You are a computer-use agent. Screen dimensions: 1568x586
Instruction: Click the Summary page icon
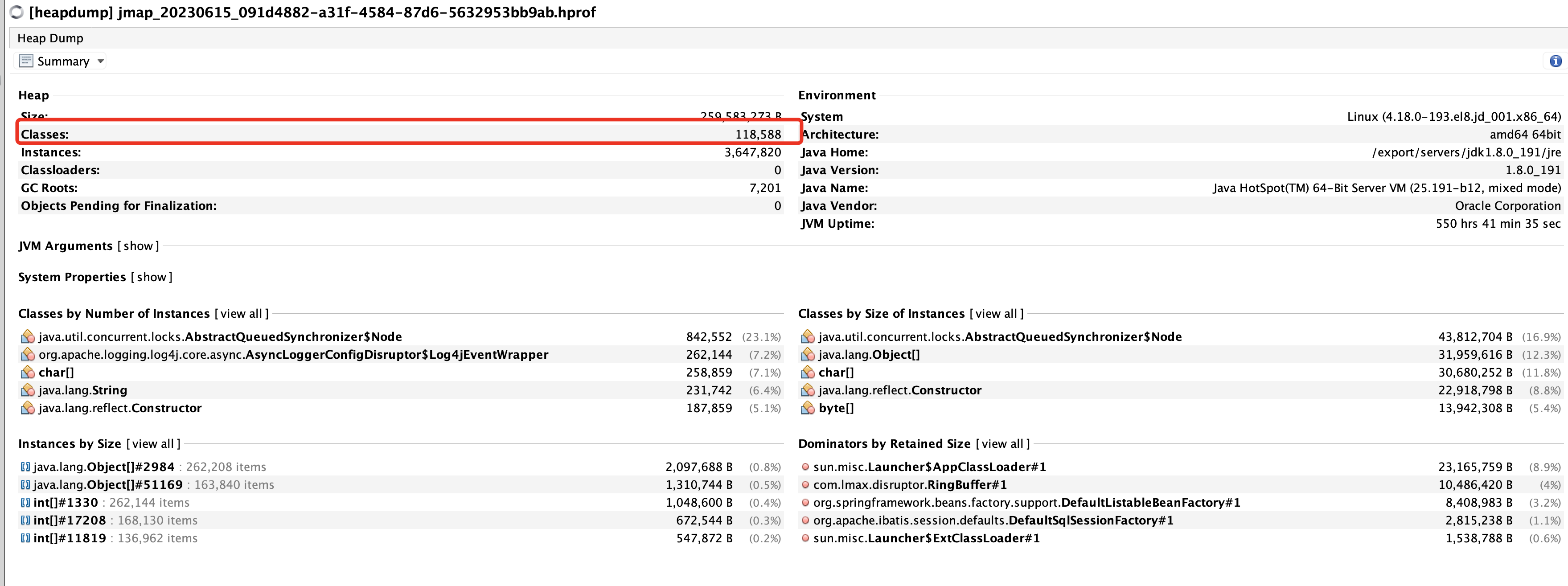pyautogui.click(x=26, y=61)
